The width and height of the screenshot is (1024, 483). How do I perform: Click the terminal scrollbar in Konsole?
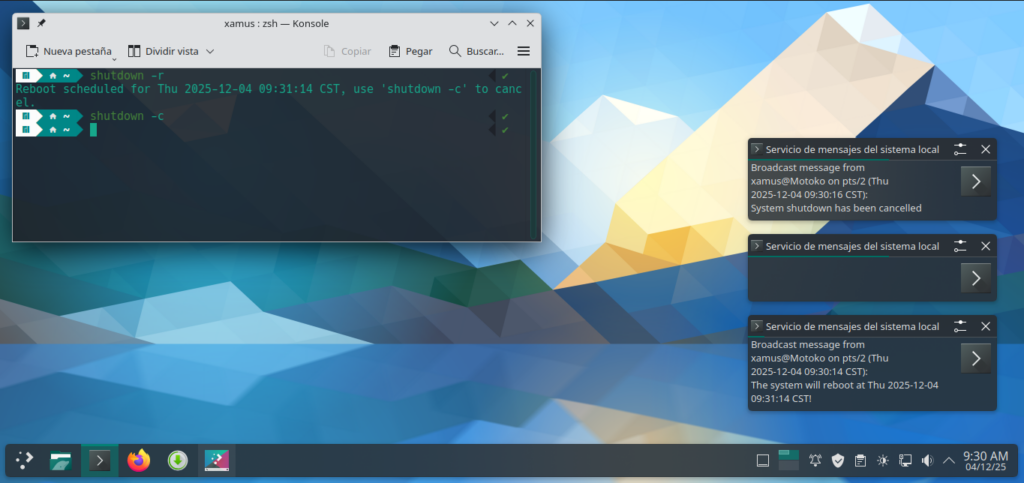coord(534,154)
